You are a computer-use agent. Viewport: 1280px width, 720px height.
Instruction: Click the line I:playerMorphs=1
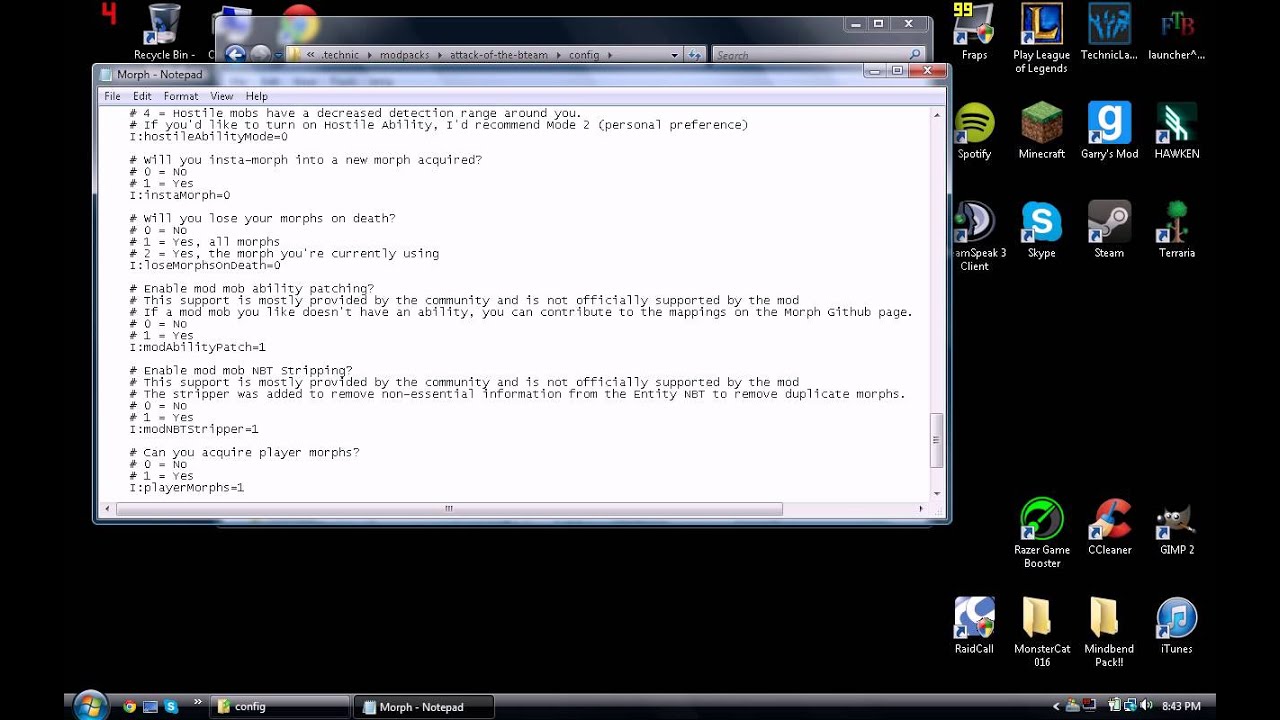(186, 487)
